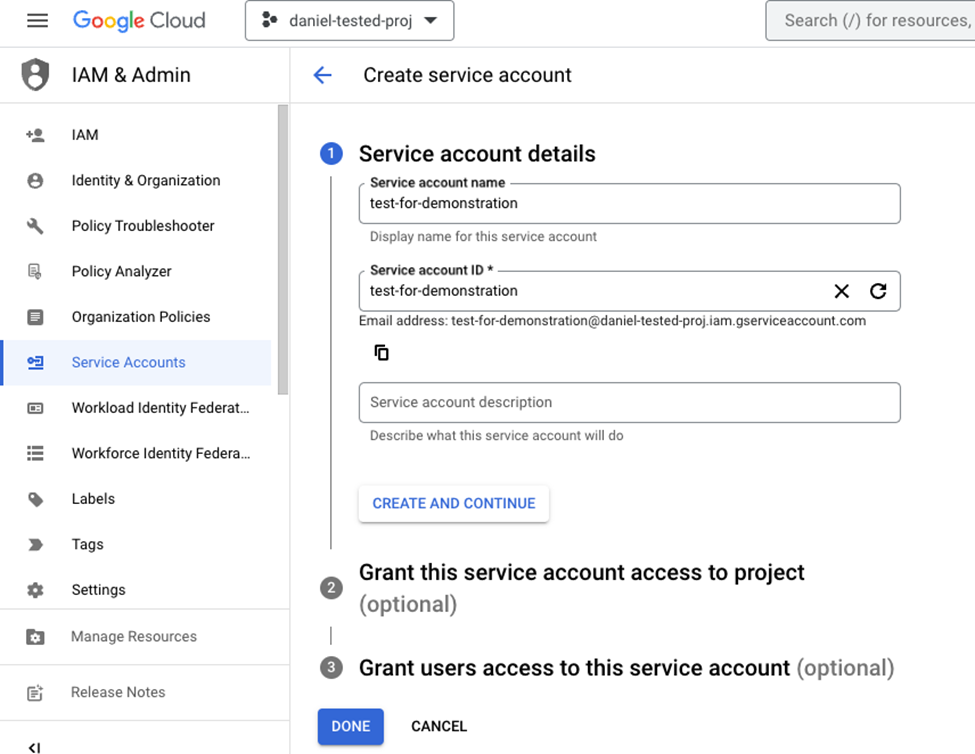Open Identity & Organization
Viewport: 975px width, 754px height.
[x=146, y=180]
